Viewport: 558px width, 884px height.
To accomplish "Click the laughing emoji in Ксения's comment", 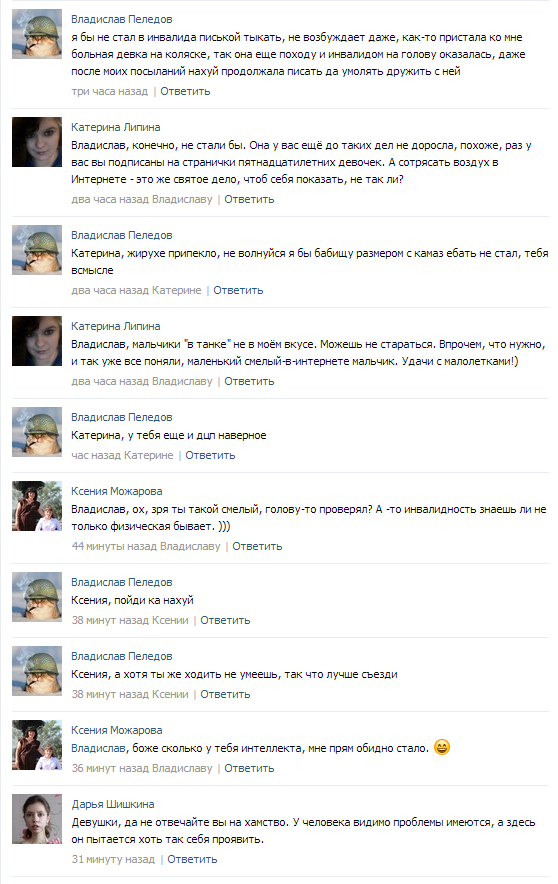I will coord(442,748).
